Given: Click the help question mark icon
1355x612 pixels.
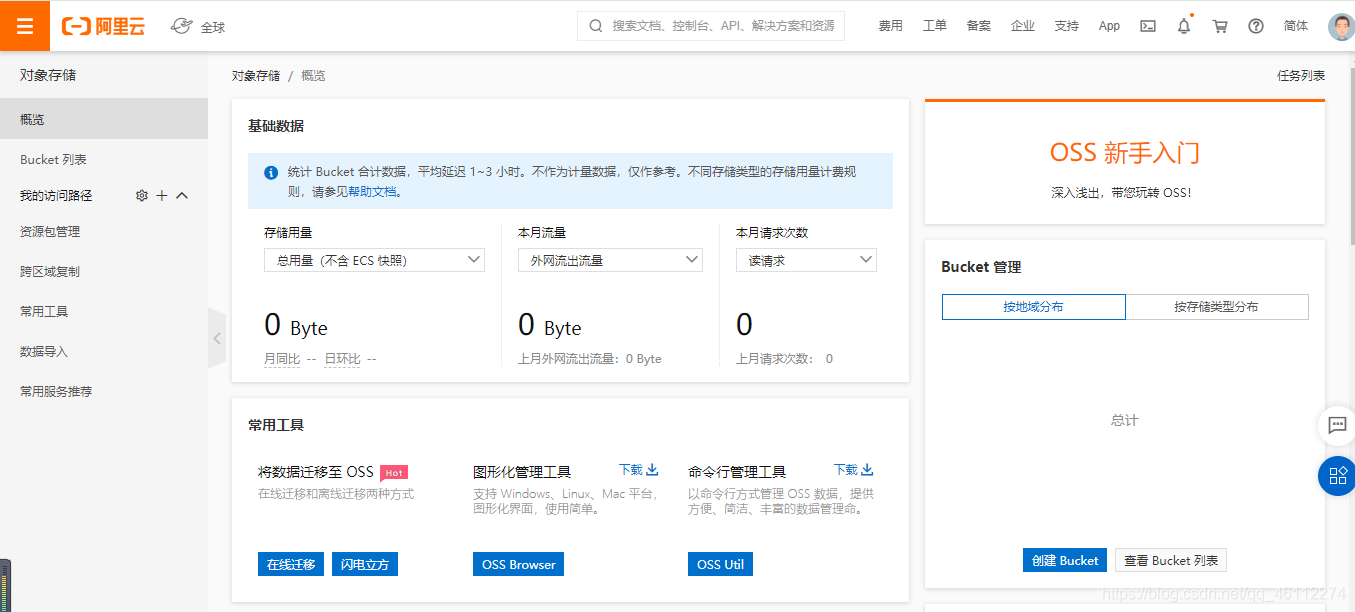Looking at the screenshot, I should click(x=1256, y=26).
